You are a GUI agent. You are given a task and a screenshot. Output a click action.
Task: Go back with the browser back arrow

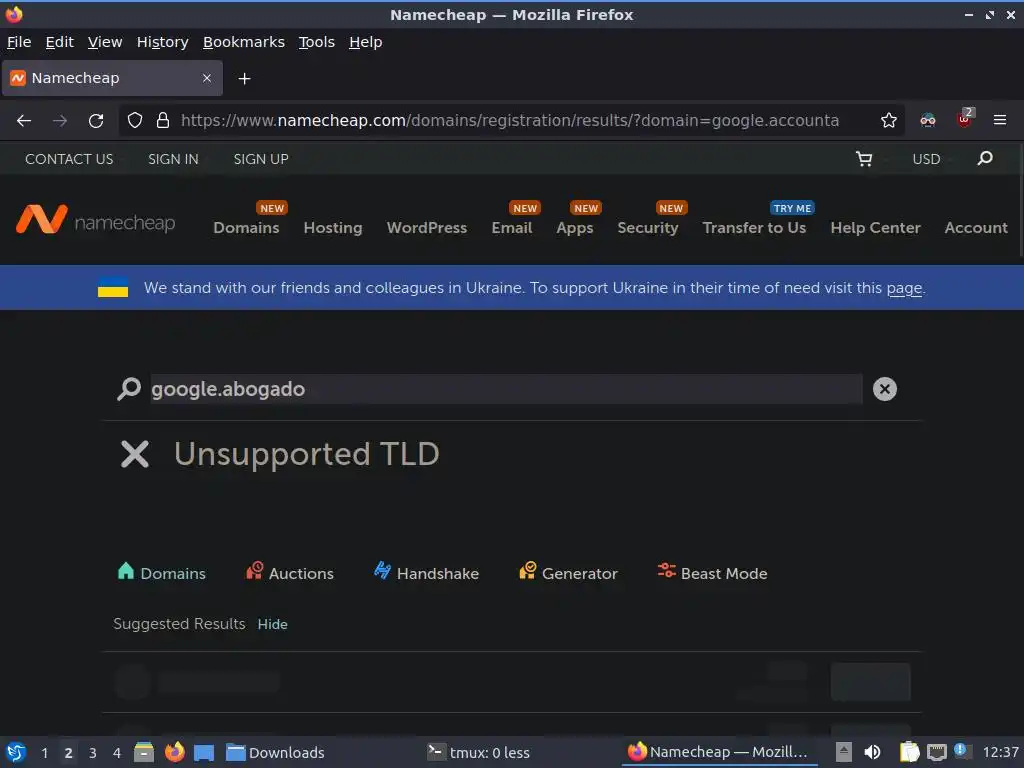click(24, 120)
